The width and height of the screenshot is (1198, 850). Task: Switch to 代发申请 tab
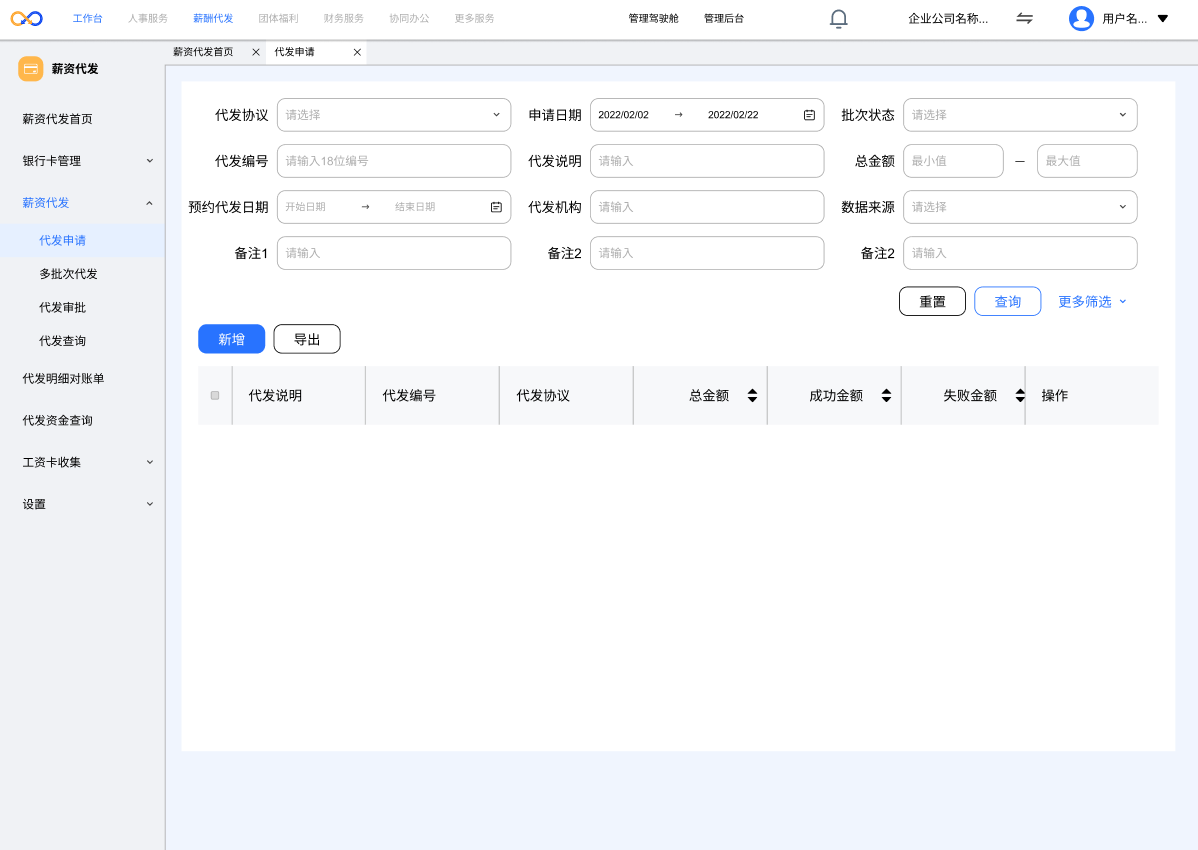pos(295,52)
